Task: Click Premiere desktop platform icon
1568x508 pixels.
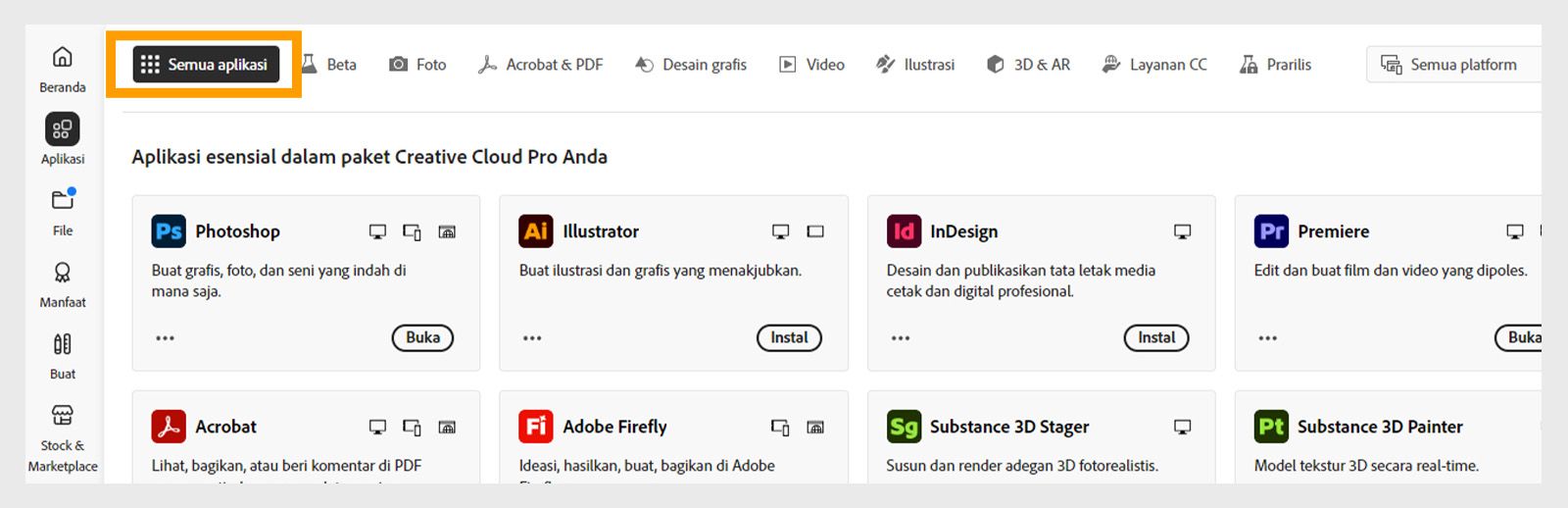Action: click(1515, 232)
